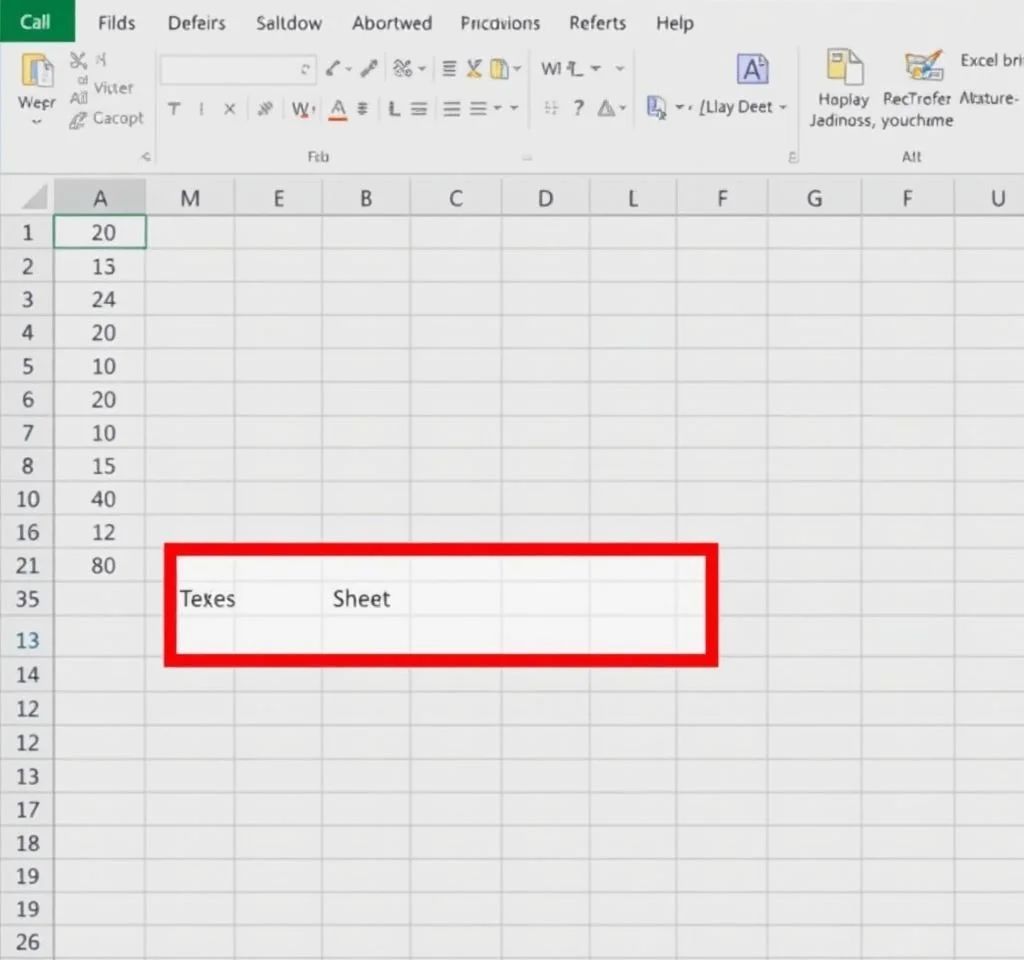Image resolution: width=1024 pixels, height=960 pixels.
Task: Click the Hoplay Jadinoss icon
Action: (843, 68)
